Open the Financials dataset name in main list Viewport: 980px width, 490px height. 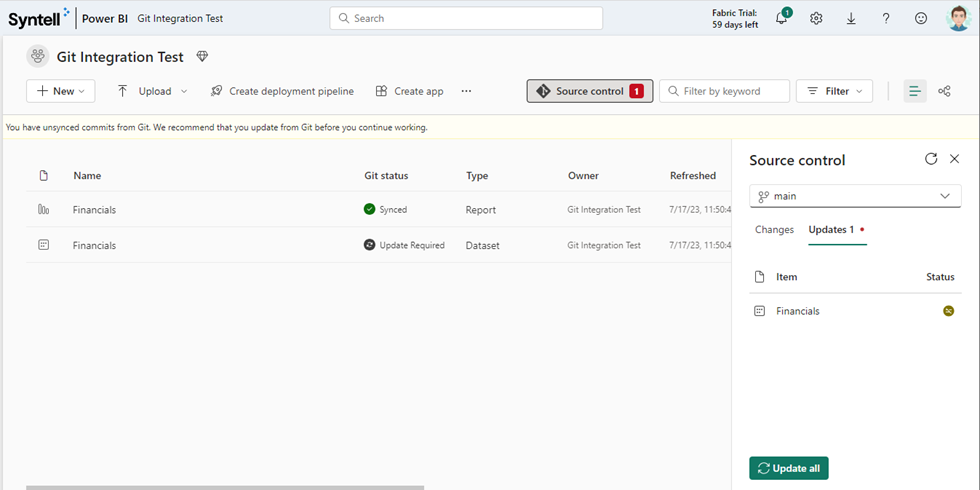pos(94,246)
